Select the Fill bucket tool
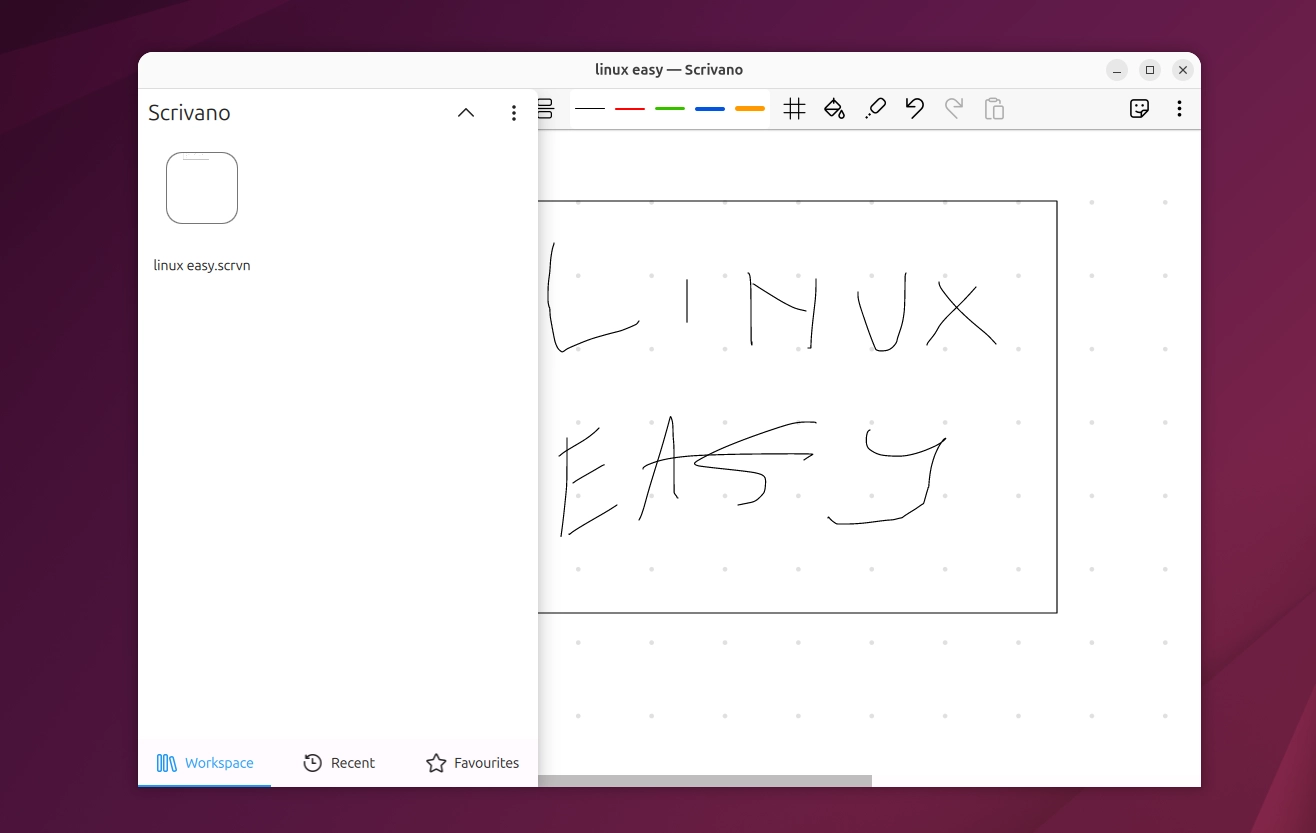This screenshot has height=833, width=1316. click(834, 109)
